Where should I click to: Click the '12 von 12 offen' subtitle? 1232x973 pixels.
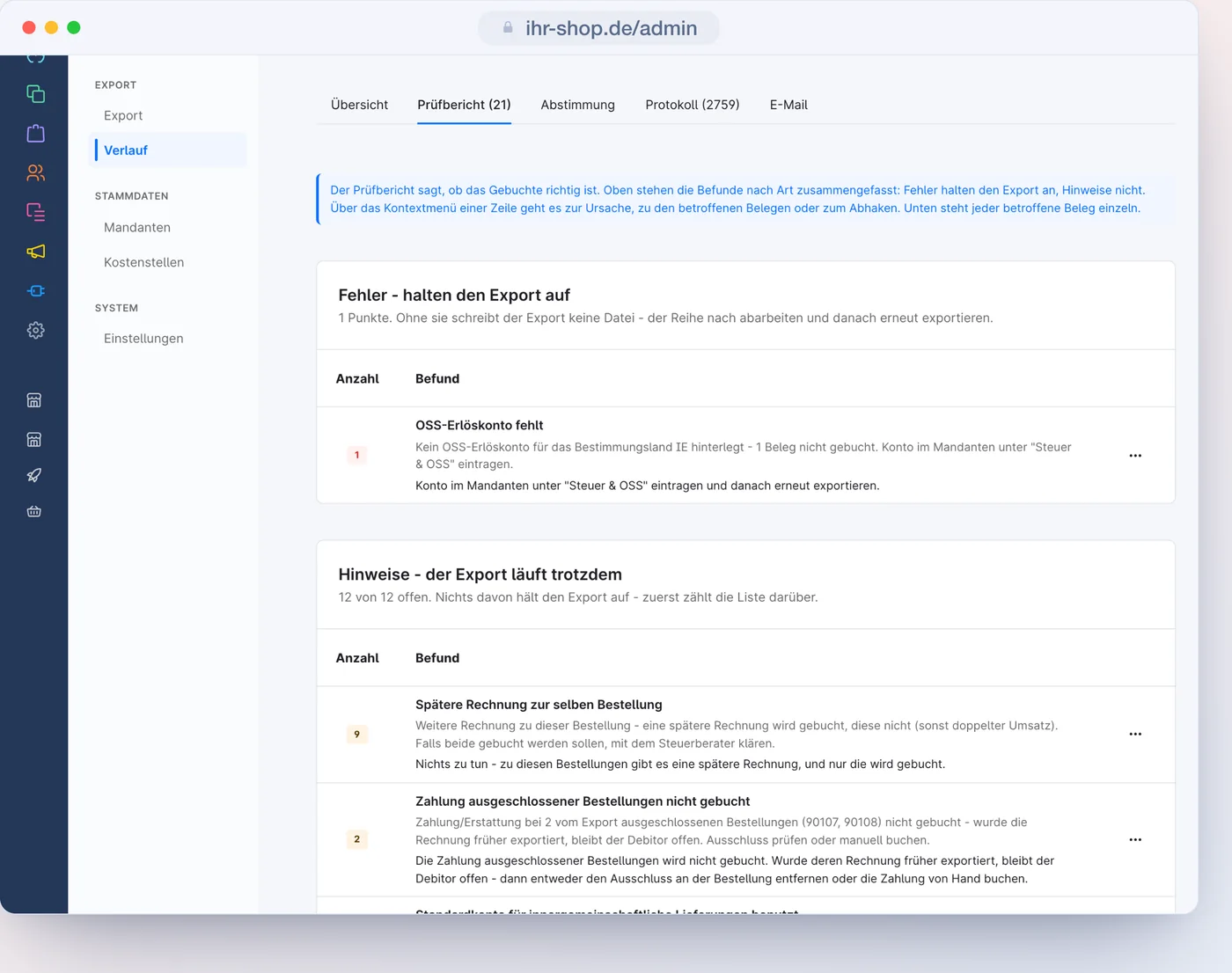[578, 597]
